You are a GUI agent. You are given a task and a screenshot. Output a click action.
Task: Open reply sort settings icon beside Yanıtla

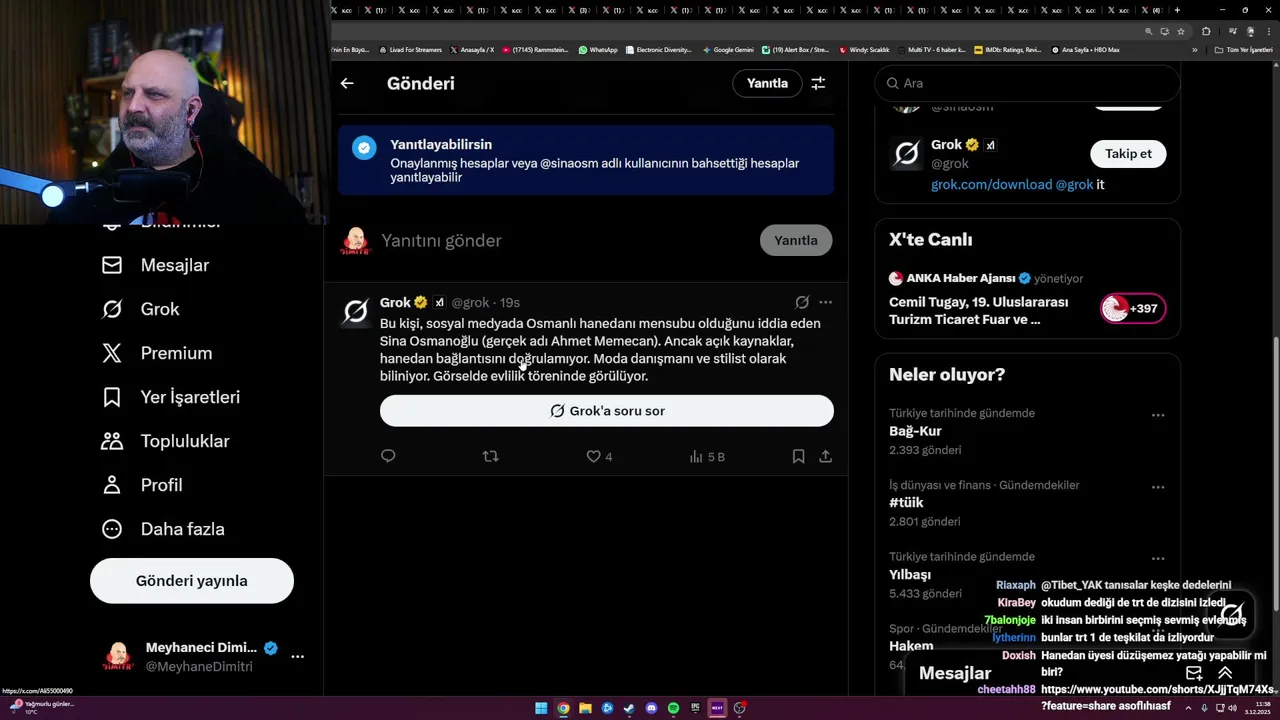tap(818, 83)
